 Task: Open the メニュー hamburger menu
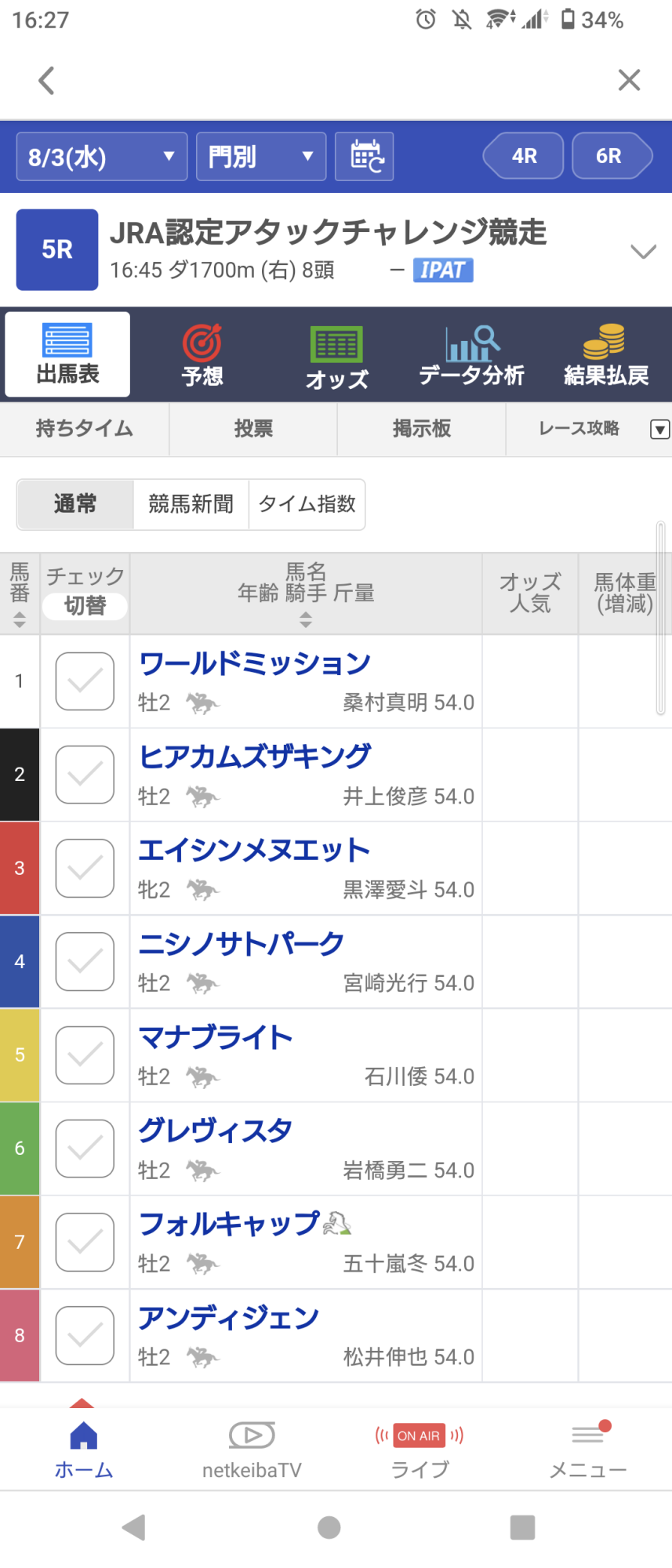588,1436
